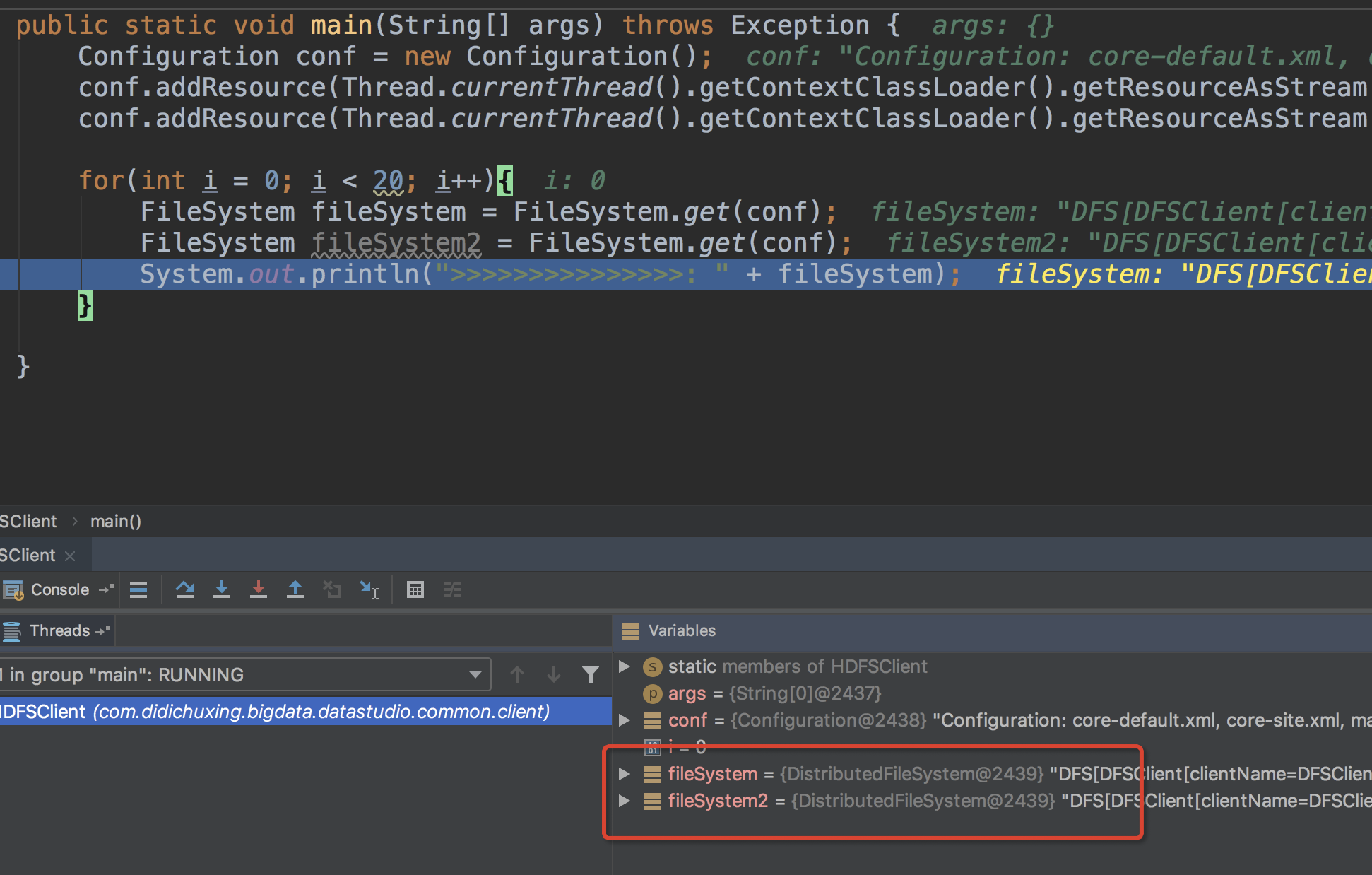Click the Trace Current Stream Chain icon
This screenshot has width=1372, height=875.
point(452,589)
